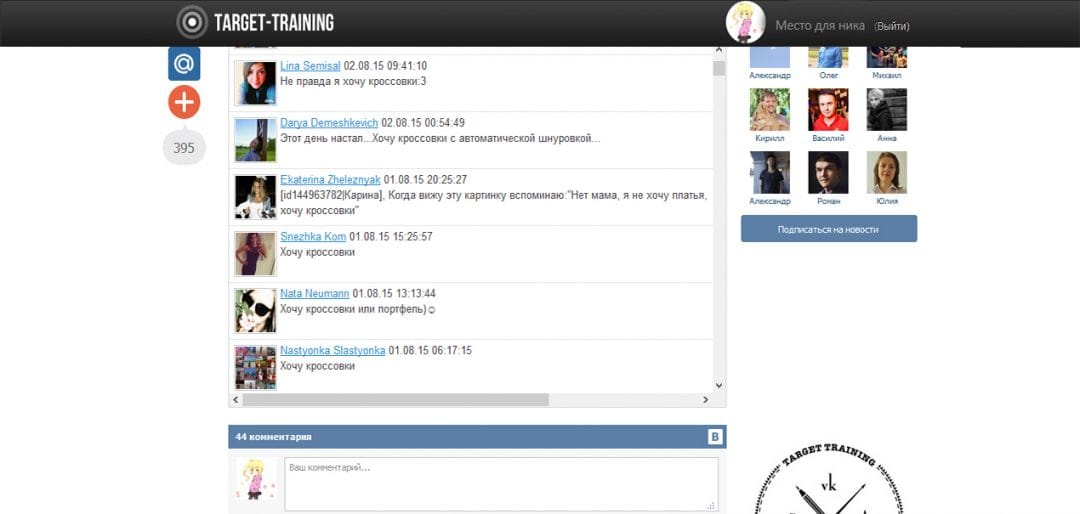Click inside the Ваш комментарий text box
Image resolution: width=1080 pixels, height=514 pixels.
pyautogui.click(x=501, y=484)
